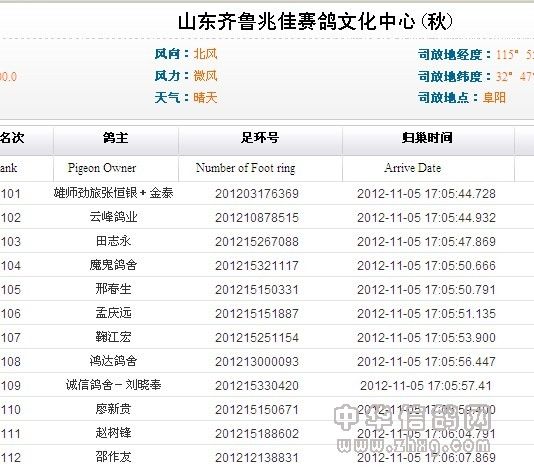This screenshot has height=467, width=534.
Task: Click the weather value 晴天
Action: pyautogui.click(x=205, y=98)
